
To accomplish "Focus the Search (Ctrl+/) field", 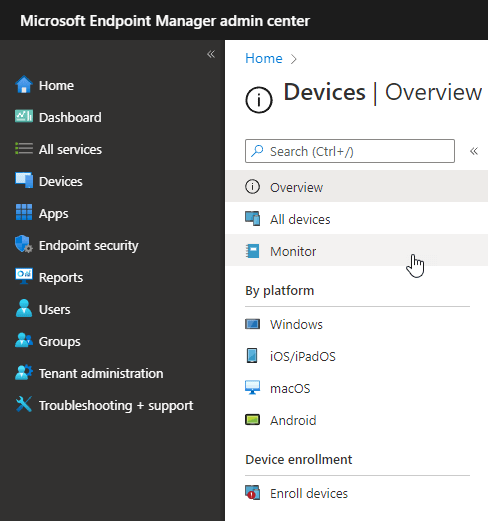I will click(350, 151).
